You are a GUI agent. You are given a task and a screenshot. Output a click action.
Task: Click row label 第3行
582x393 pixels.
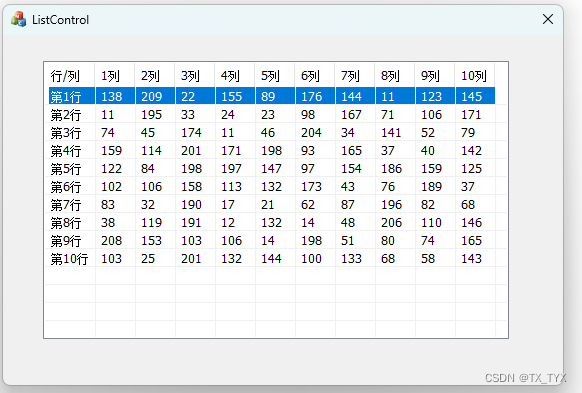point(66,132)
